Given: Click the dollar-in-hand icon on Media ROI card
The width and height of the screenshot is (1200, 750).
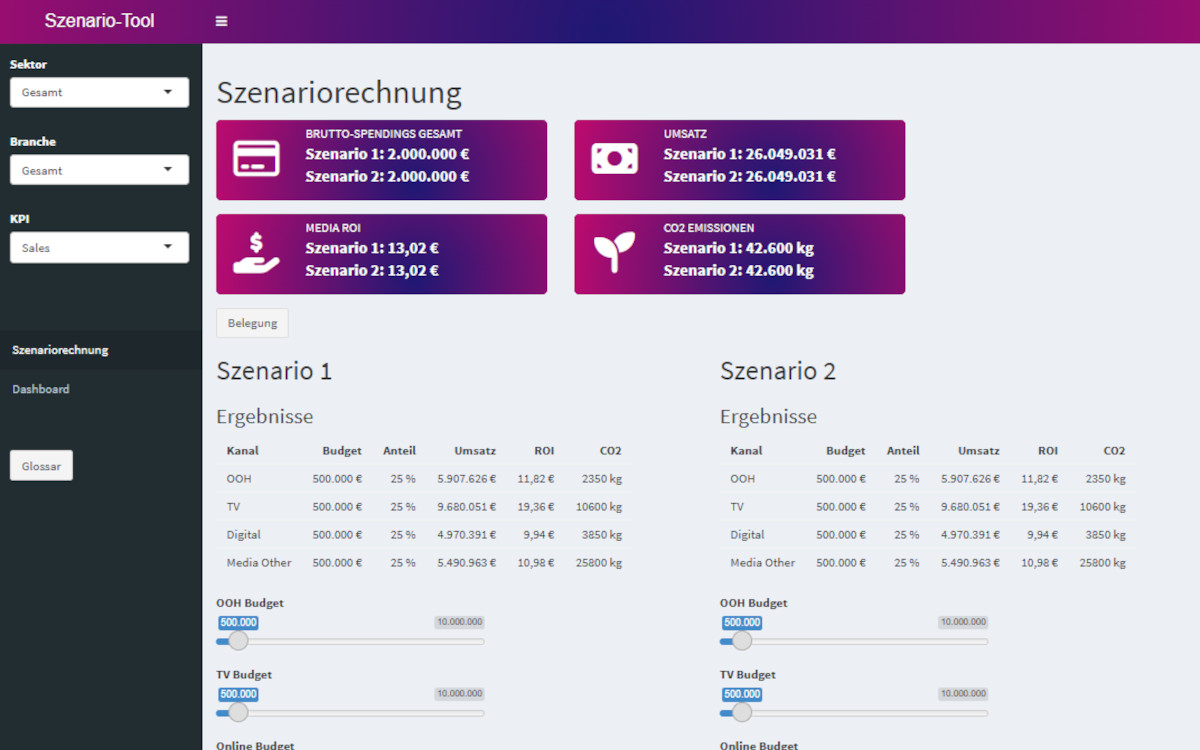Looking at the screenshot, I should click(257, 253).
